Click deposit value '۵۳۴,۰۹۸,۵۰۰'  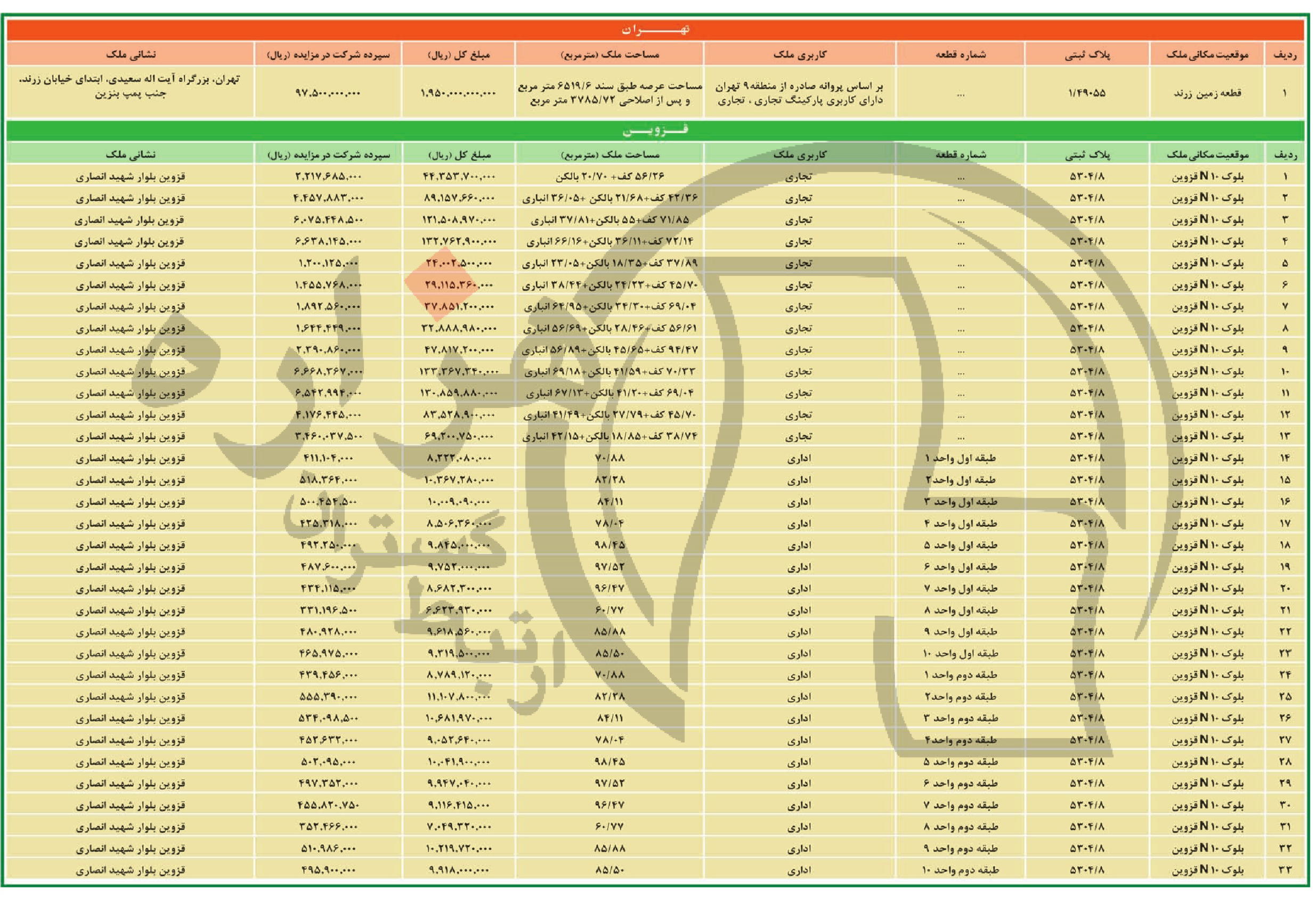click(x=328, y=718)
